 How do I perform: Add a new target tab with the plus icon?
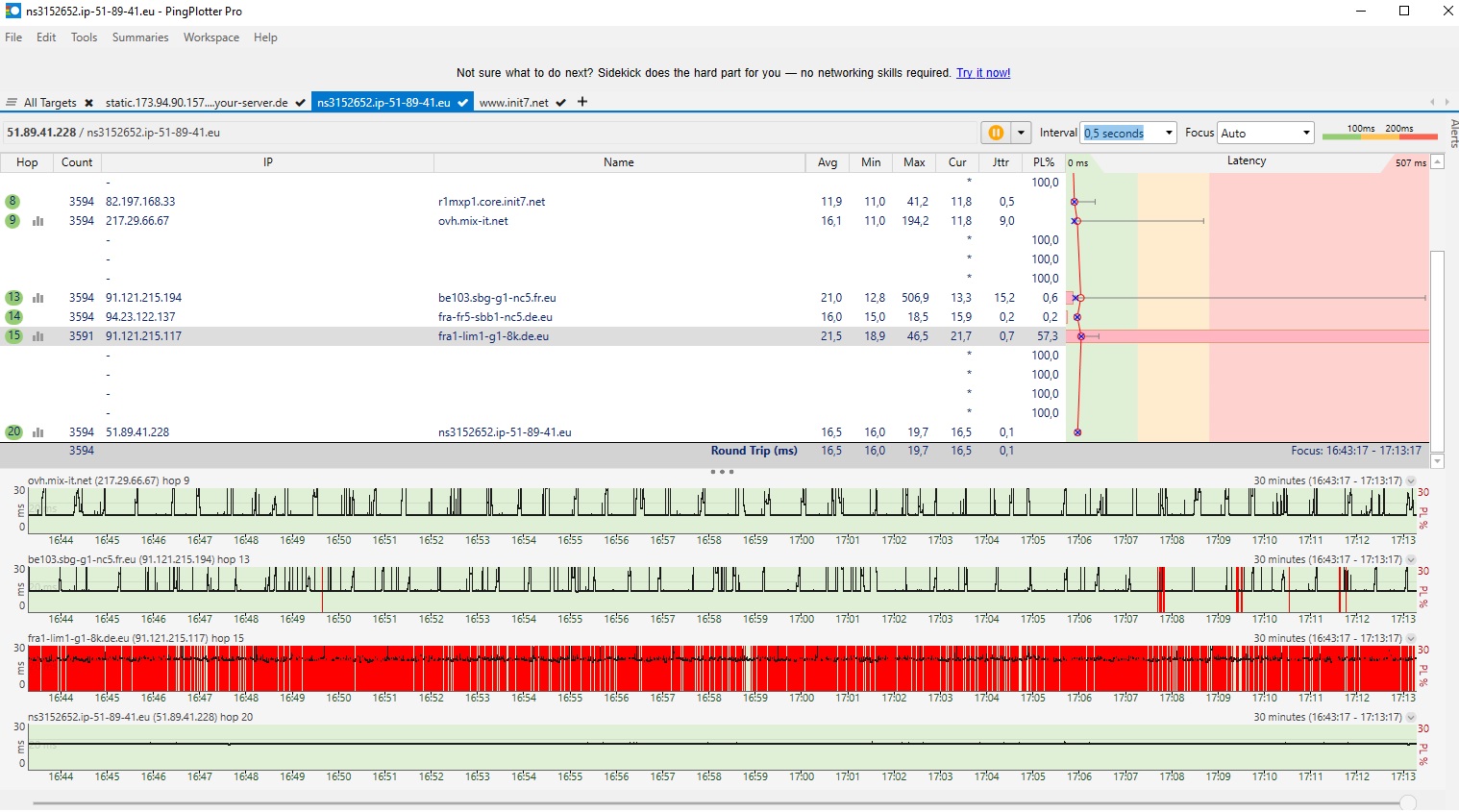pos(581,102)
